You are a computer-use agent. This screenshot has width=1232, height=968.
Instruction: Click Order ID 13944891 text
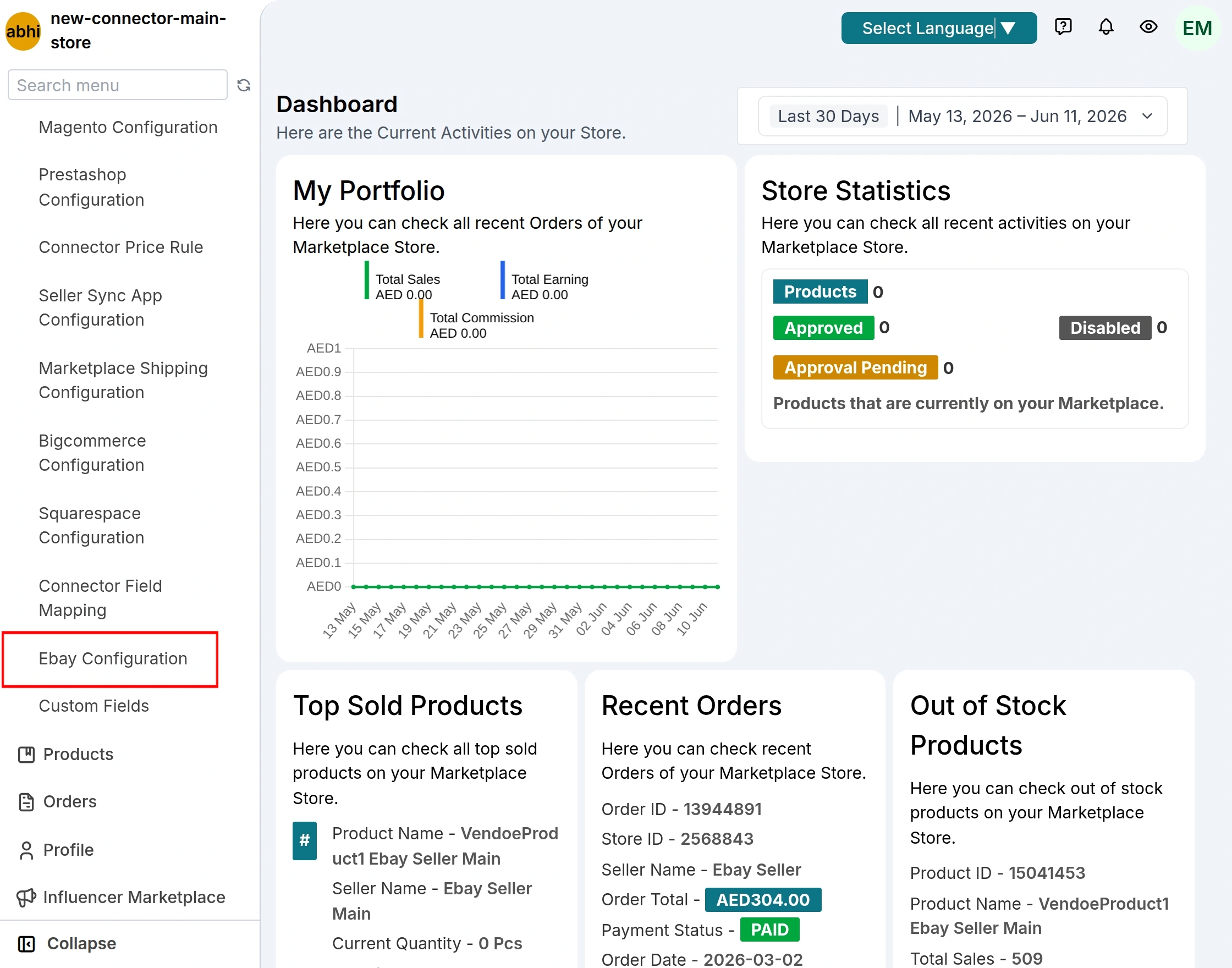pyautogui.click(x=681, y=809)
